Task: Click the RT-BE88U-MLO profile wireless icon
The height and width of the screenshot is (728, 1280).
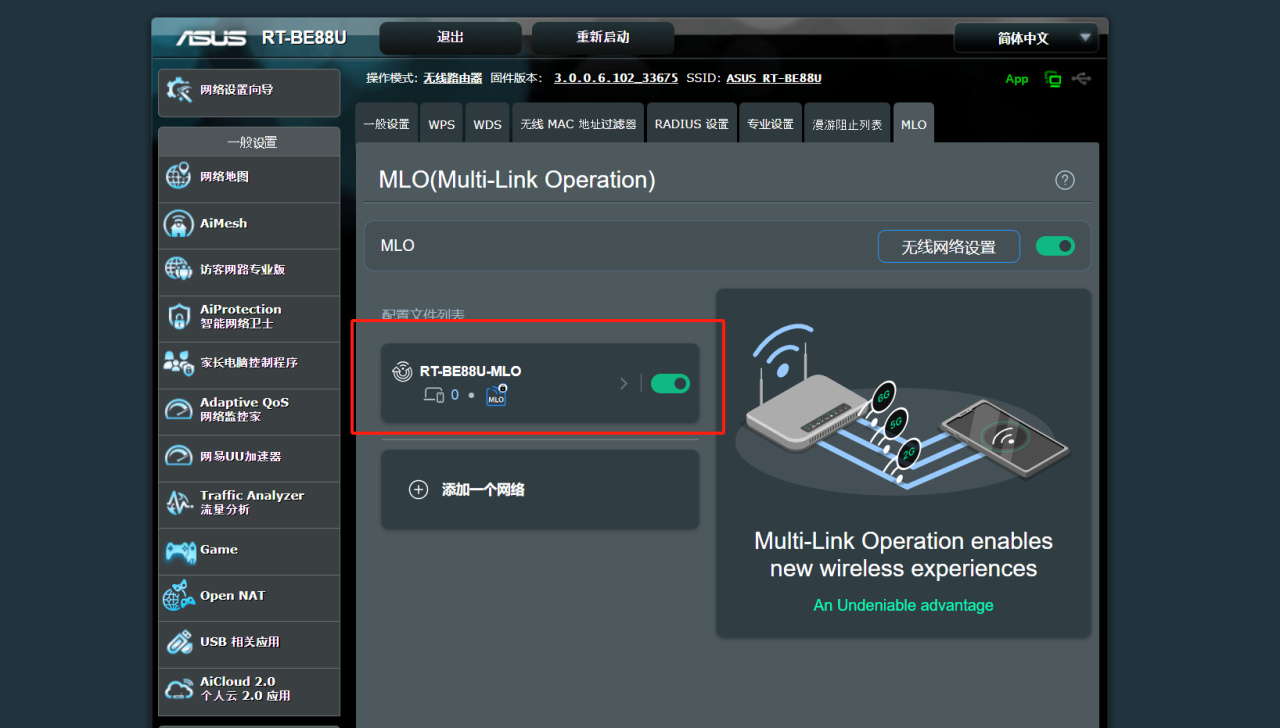Action: (401, 372)
